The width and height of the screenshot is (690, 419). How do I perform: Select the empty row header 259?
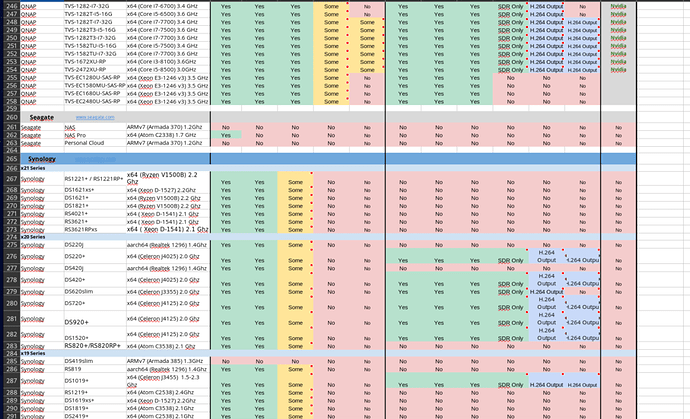pos(11,109)
